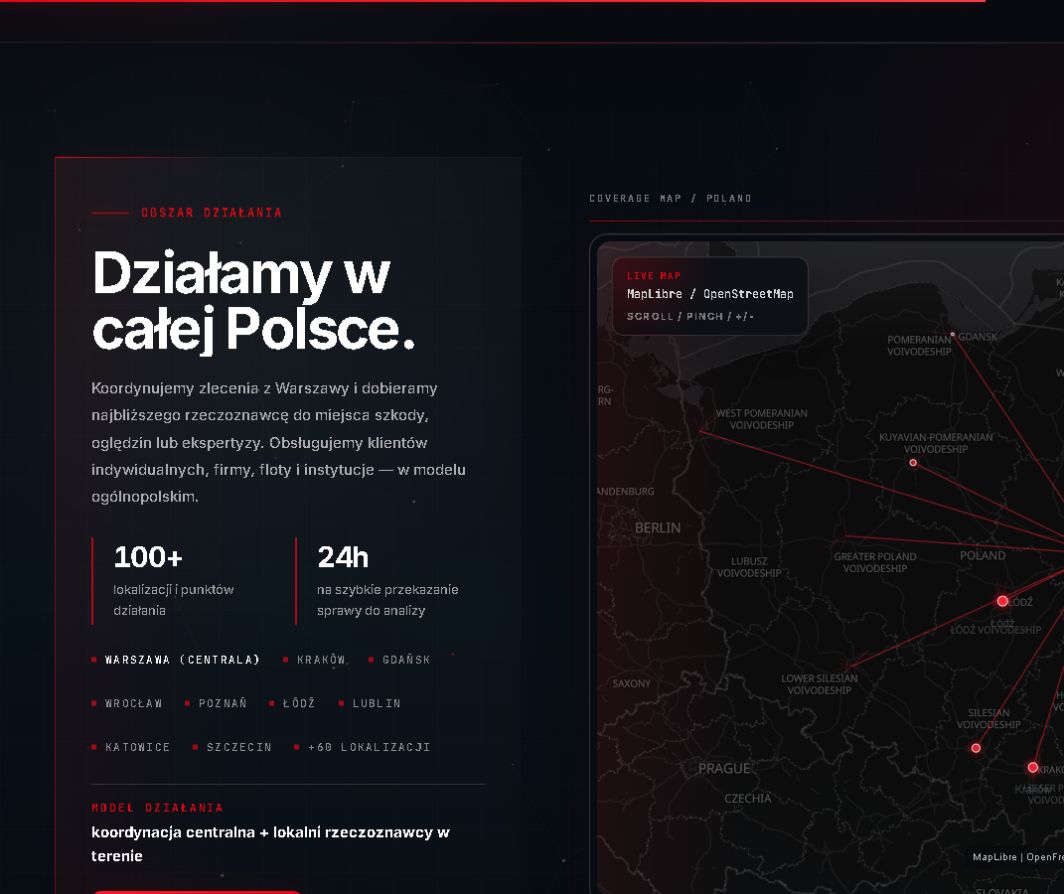Screen dimensions: 1064x894
Task: Select the Szczecin location tag
Action: click(x=232, y=747)
